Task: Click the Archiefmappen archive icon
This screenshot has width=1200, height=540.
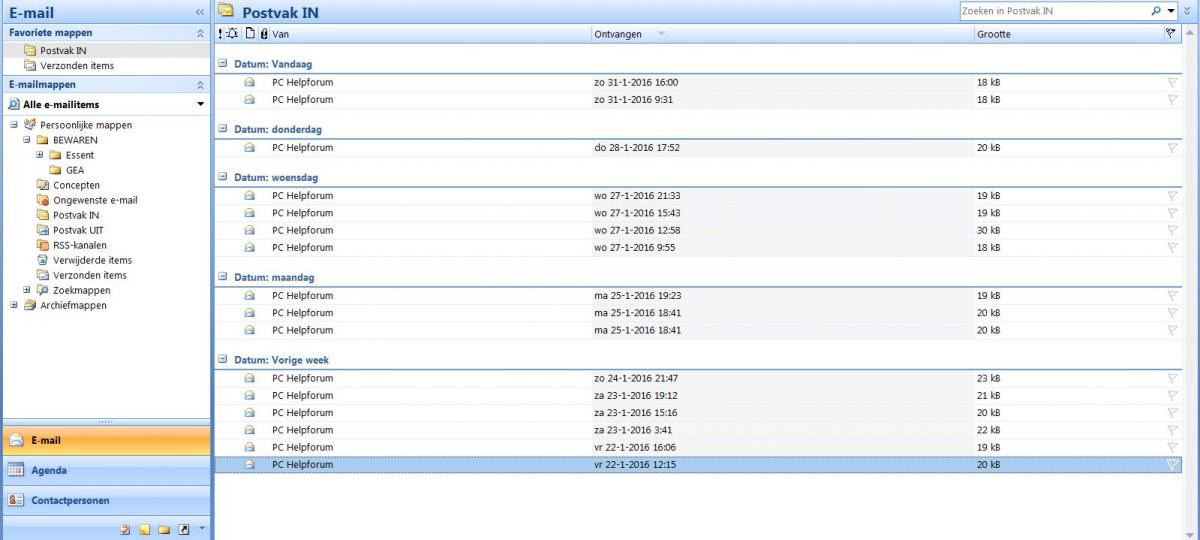Action: click(x=29, y=305)
